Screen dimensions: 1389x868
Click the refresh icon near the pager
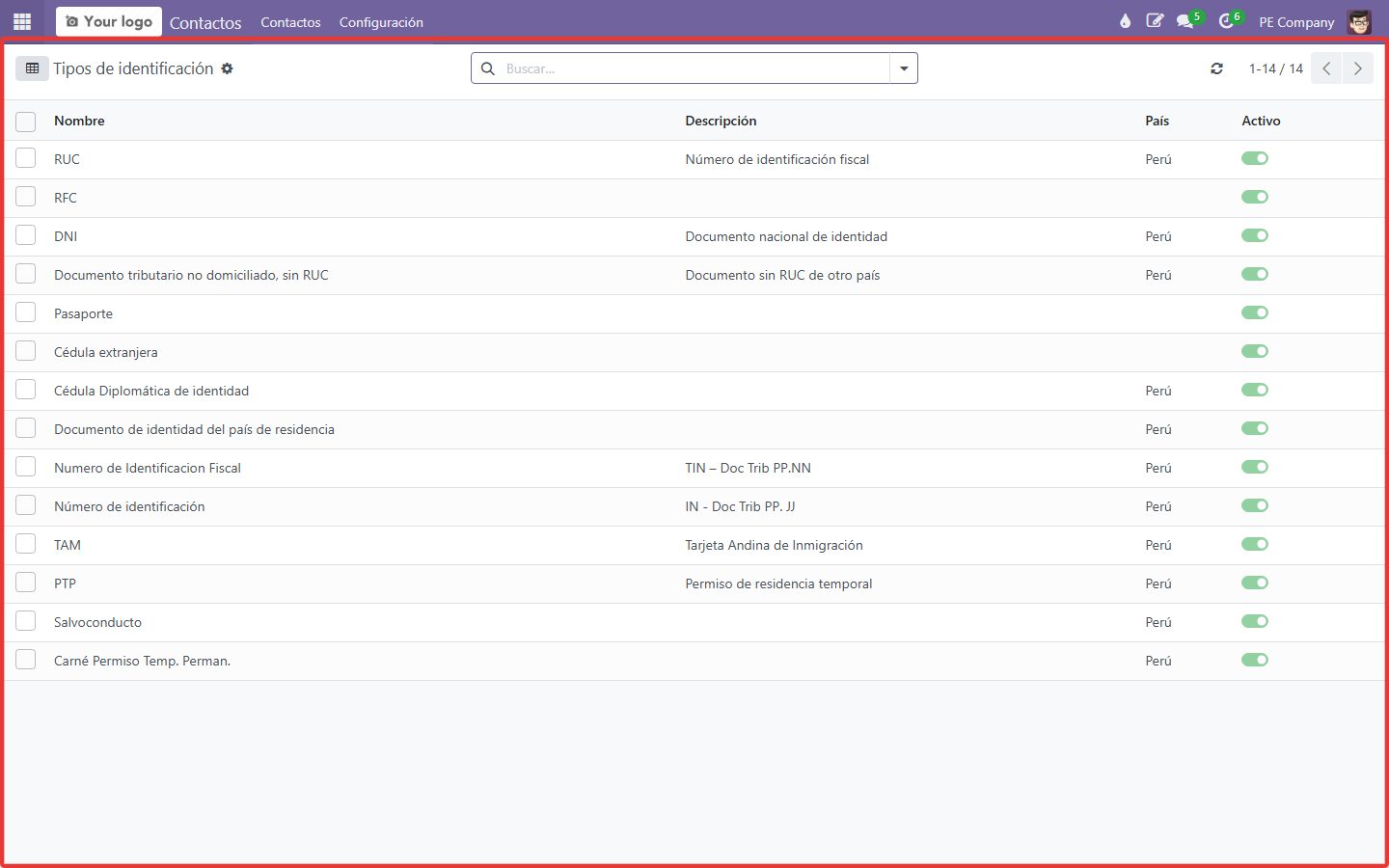click(1217, 68)
